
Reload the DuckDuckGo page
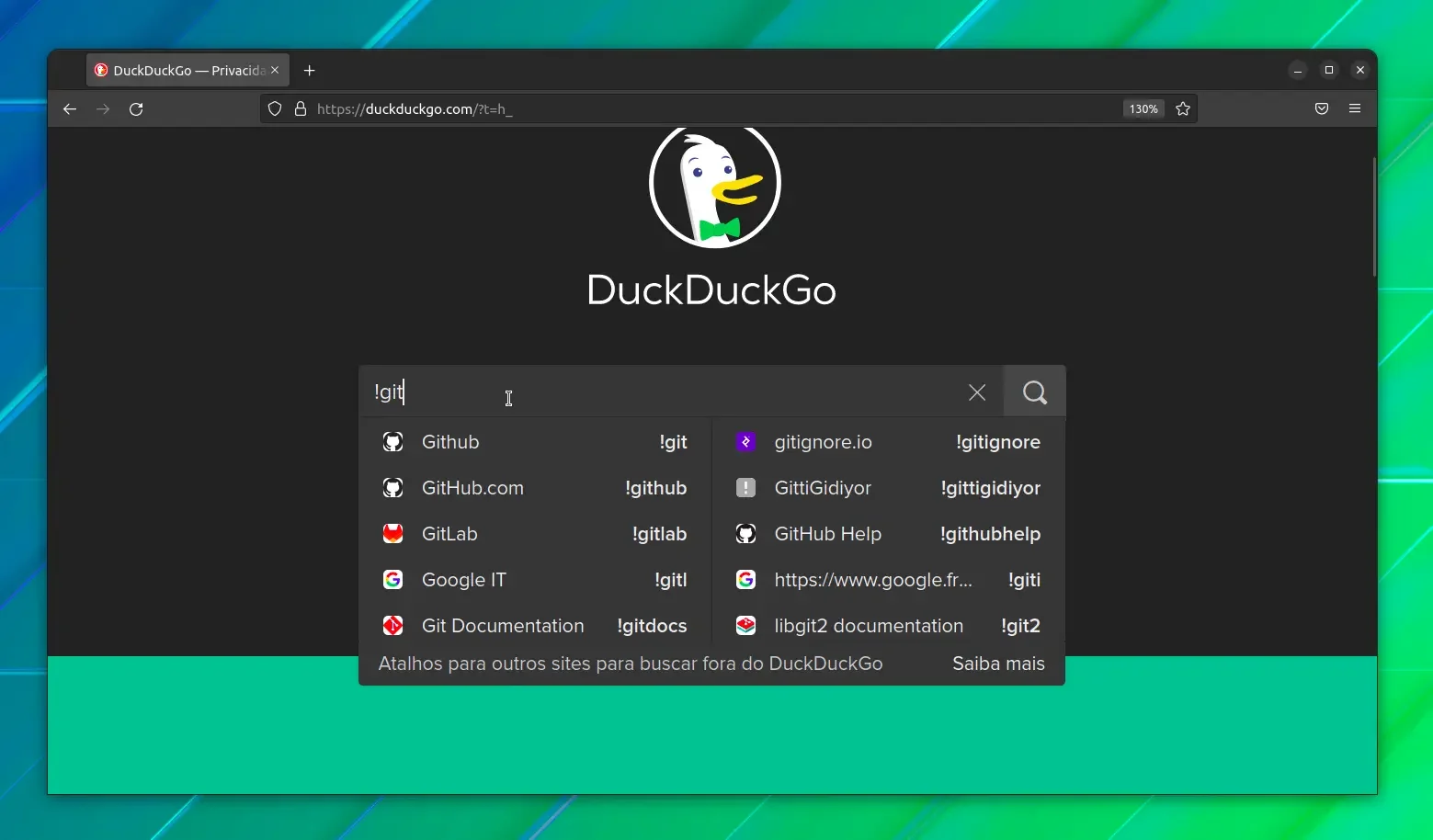coord(136,109)
